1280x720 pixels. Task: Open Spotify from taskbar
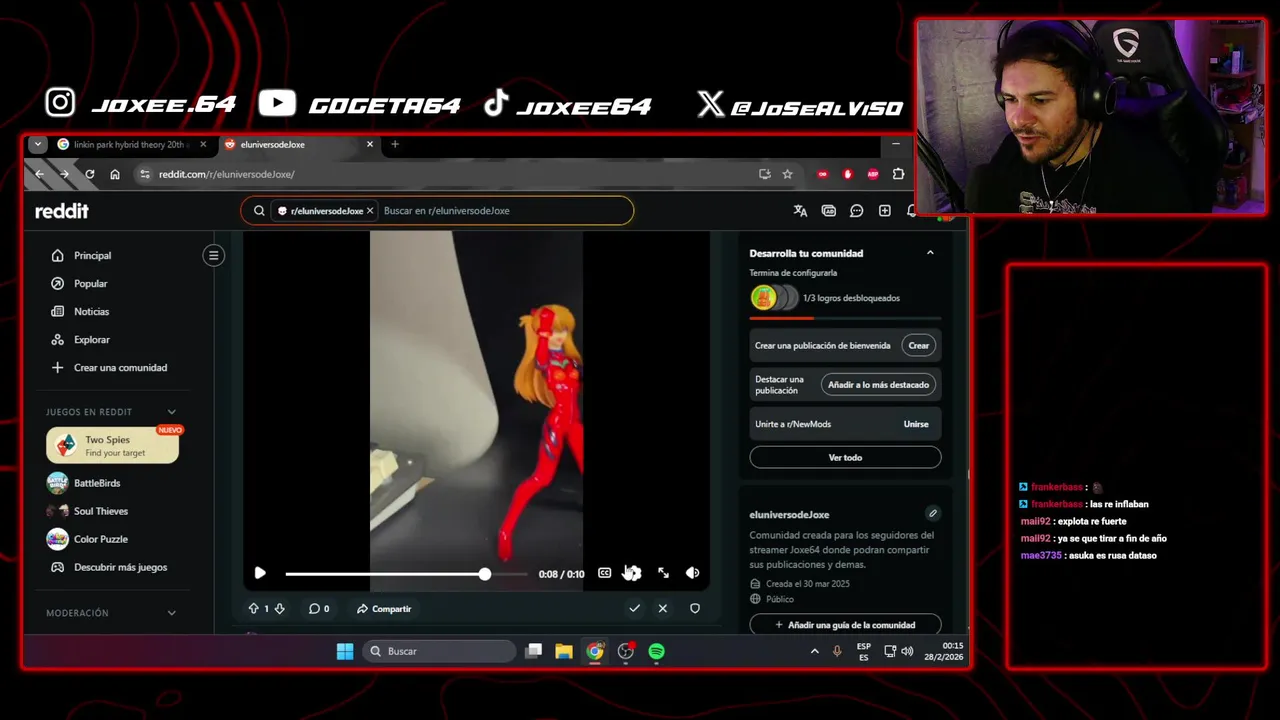click(x=657, y=651)
